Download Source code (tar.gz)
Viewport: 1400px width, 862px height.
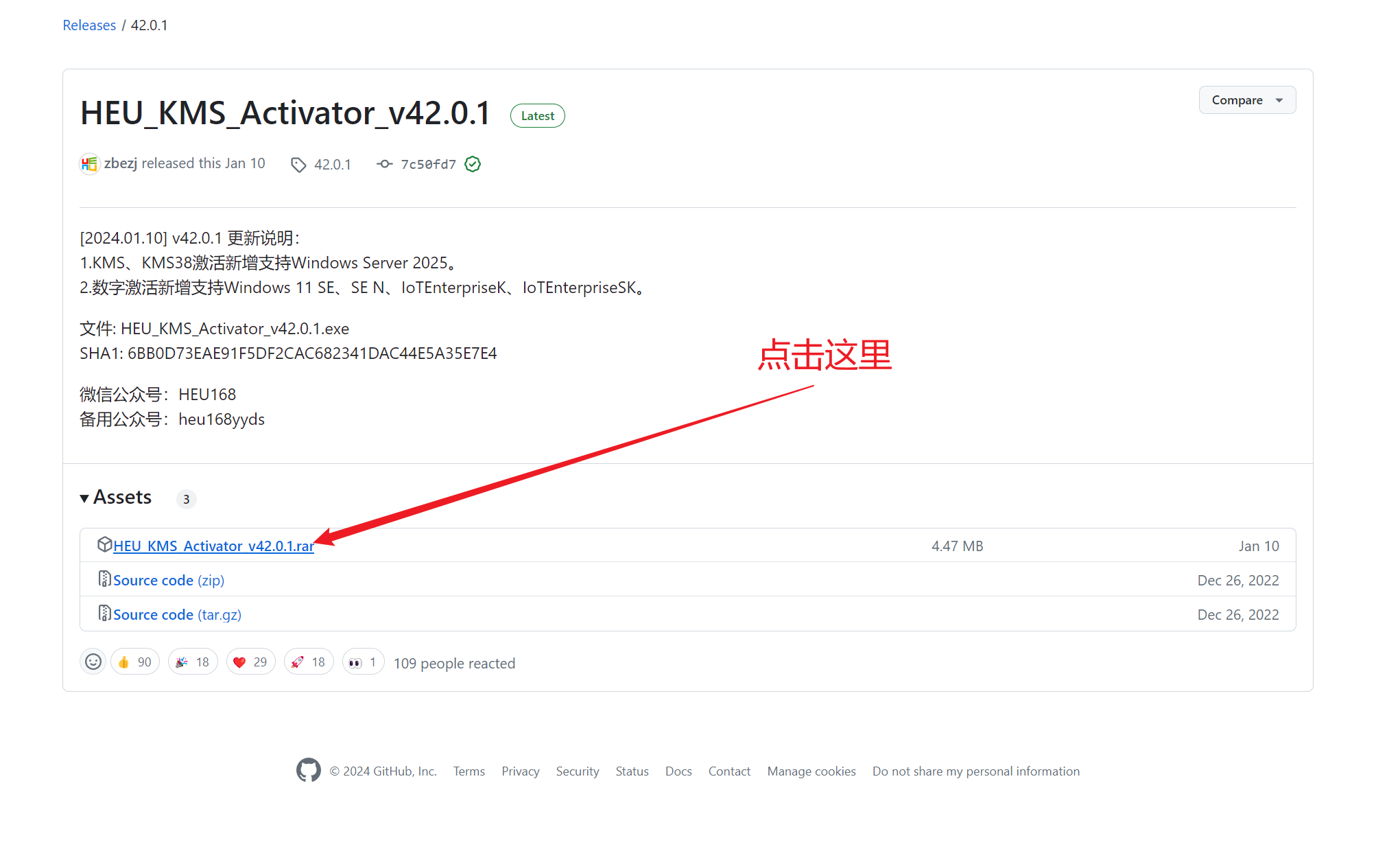coord(177,615)
